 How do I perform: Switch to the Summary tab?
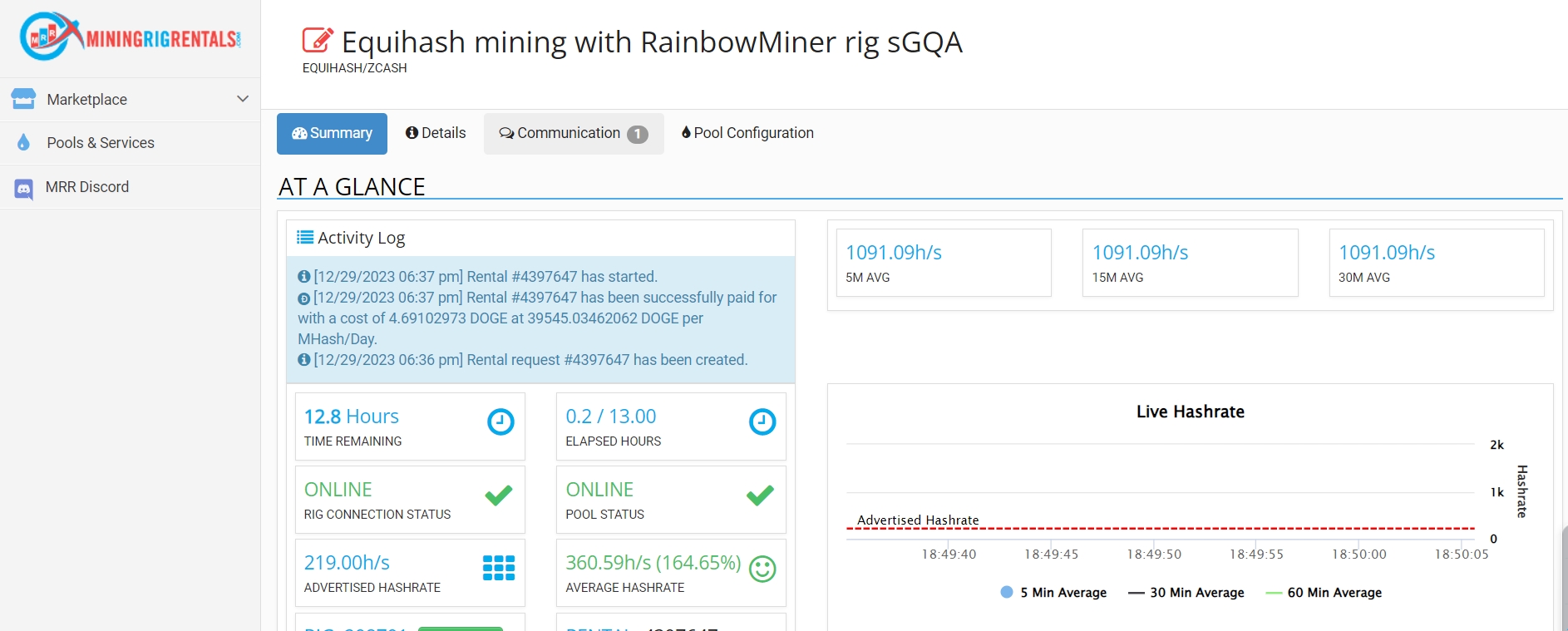[332, 134]
